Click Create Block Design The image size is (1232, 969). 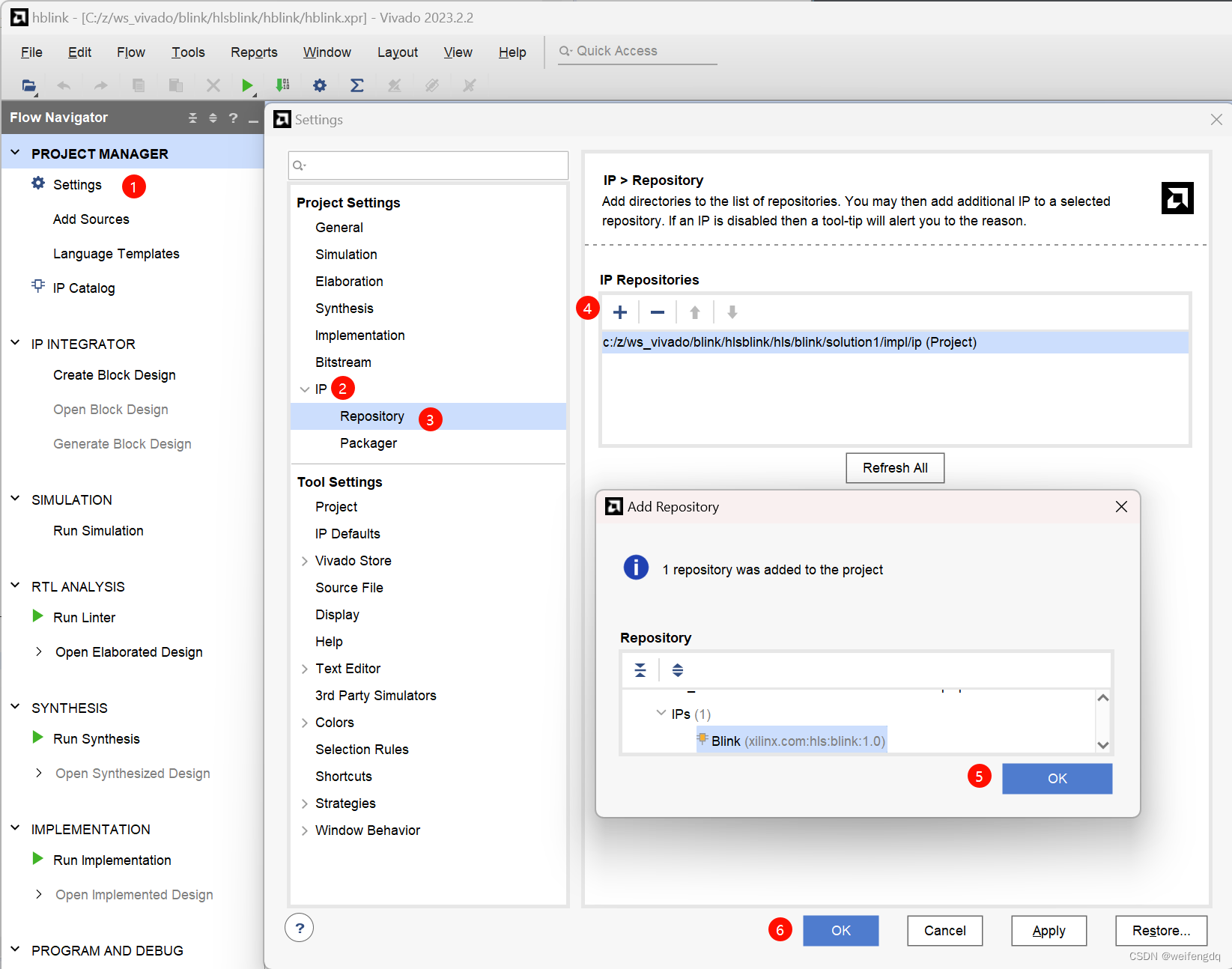115,375
